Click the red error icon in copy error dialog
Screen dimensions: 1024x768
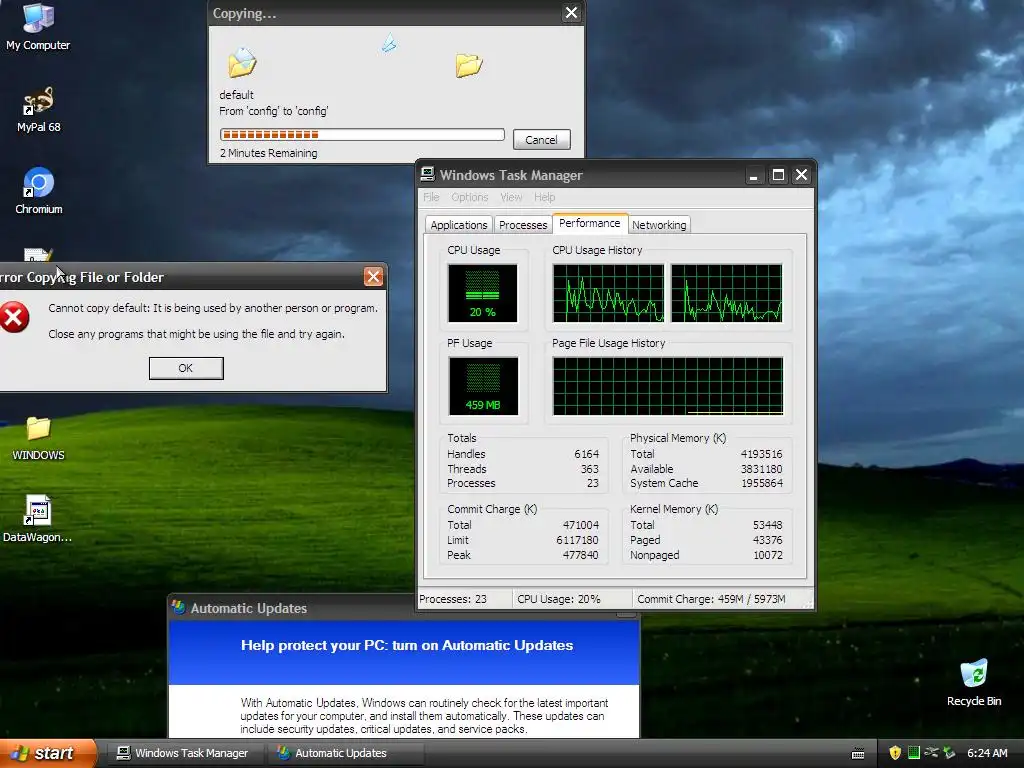point(14,317)
